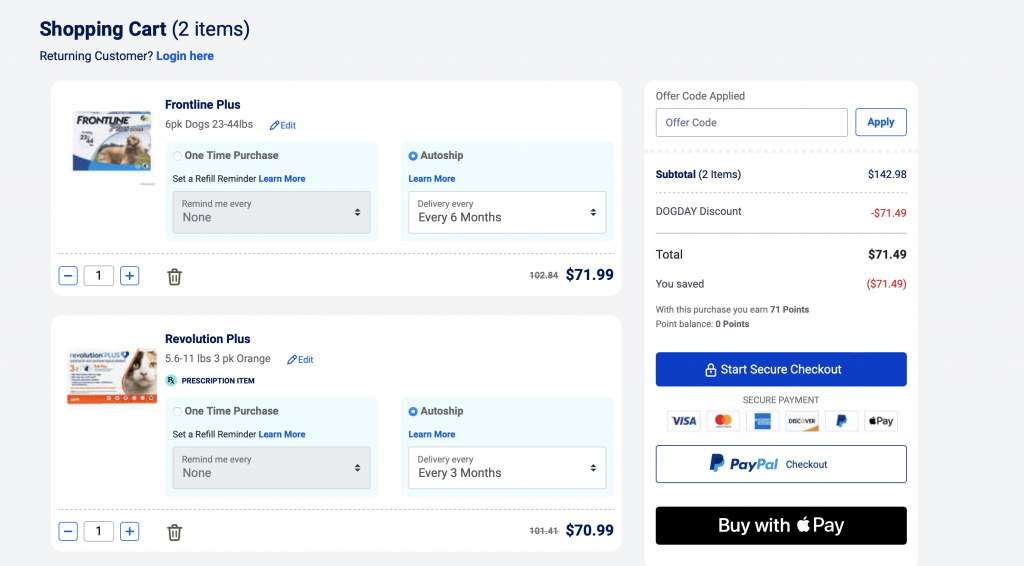Open the Every 3 Months delivery dropdown
Screen dimensions: 1024x566
pos(506,468)
